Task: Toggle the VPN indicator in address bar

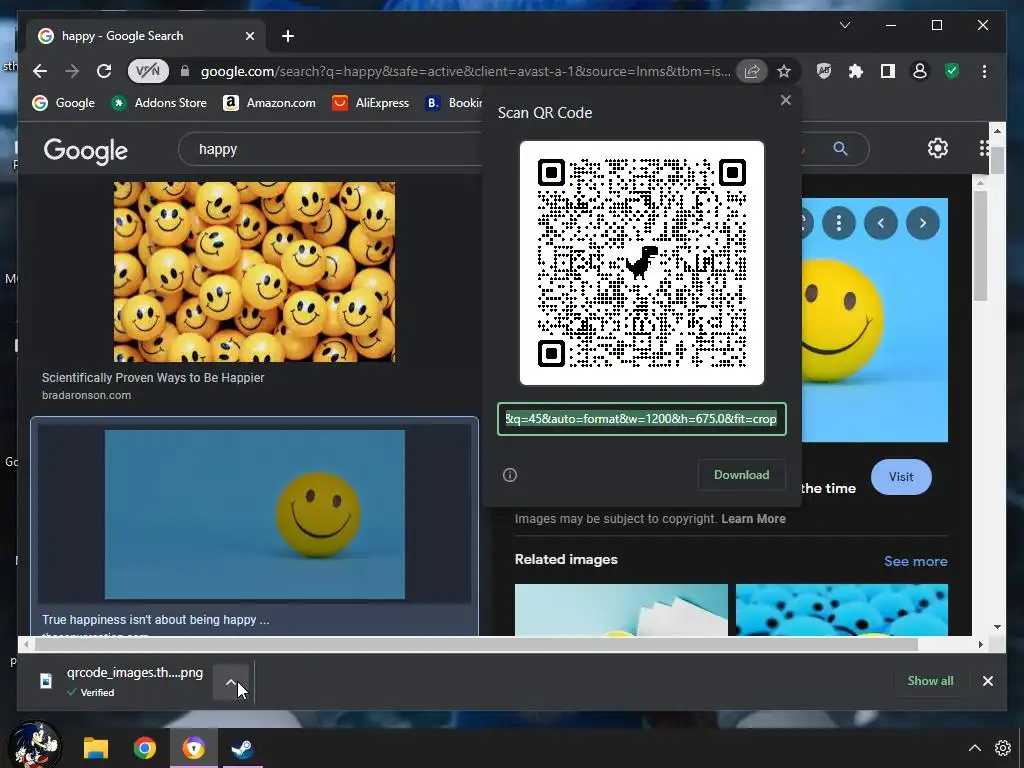Action: point(148,71)
